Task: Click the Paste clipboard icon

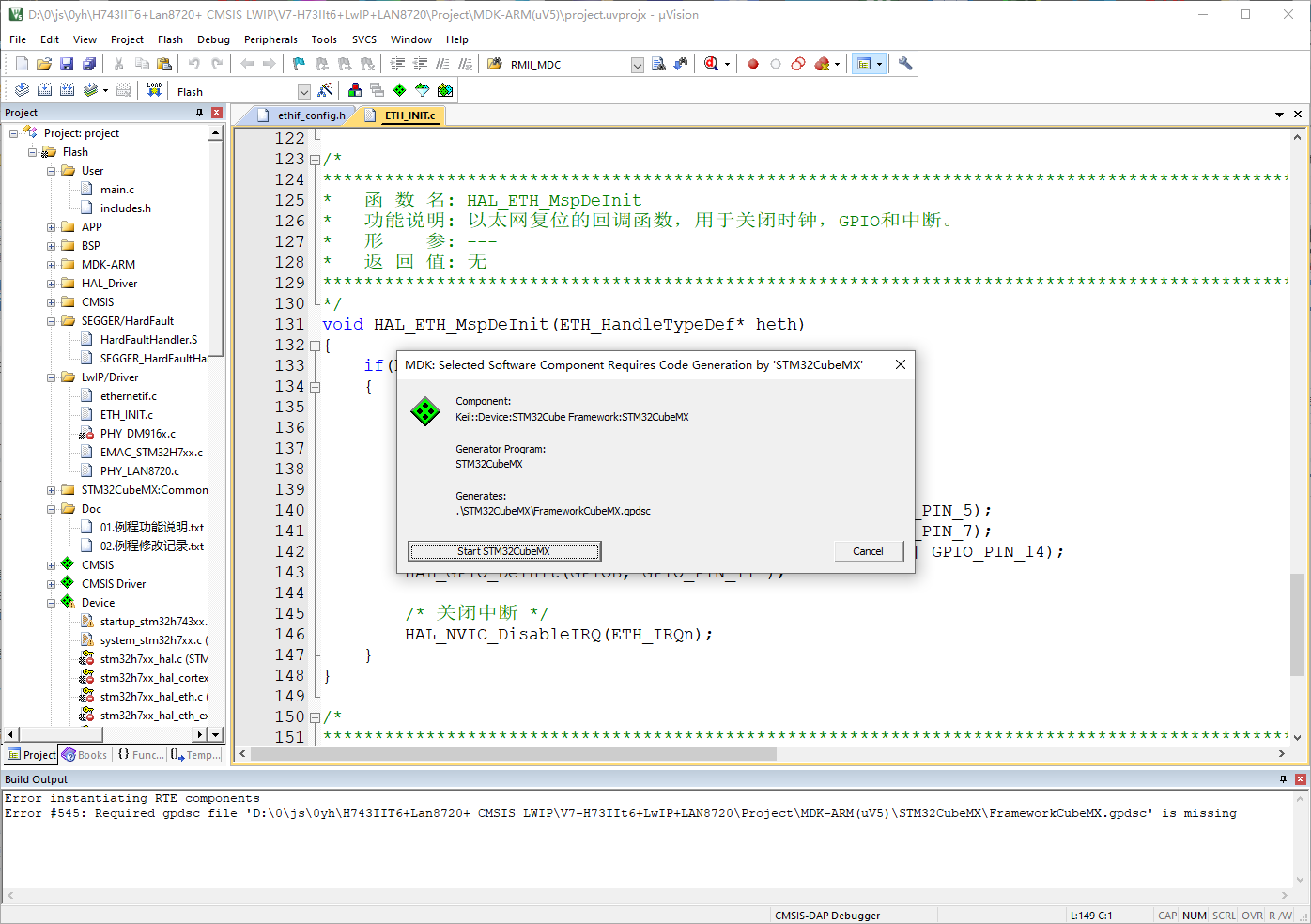Action: tap(164, 64)
